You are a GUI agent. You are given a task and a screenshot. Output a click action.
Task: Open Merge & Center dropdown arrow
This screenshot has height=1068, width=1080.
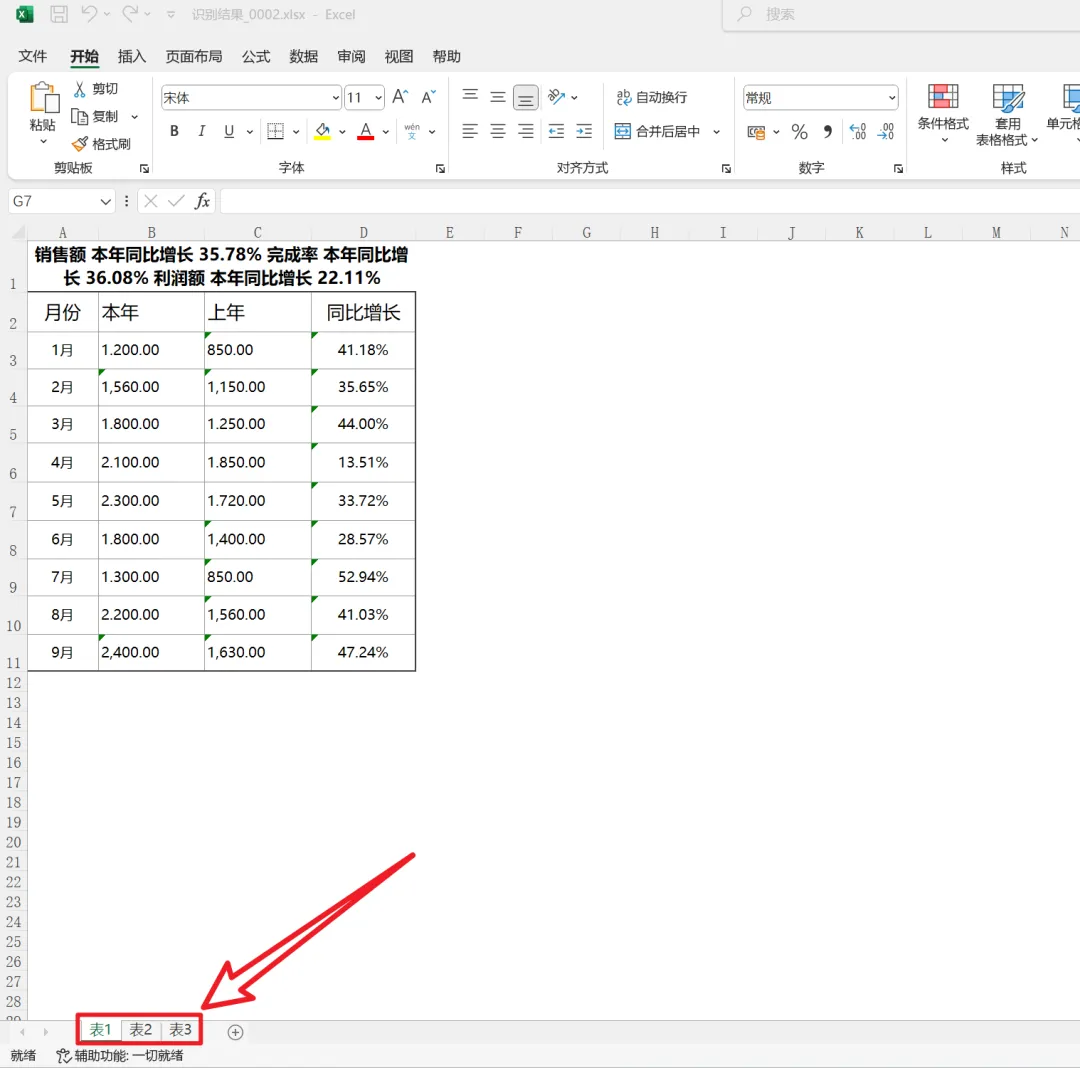click(716, 132)
